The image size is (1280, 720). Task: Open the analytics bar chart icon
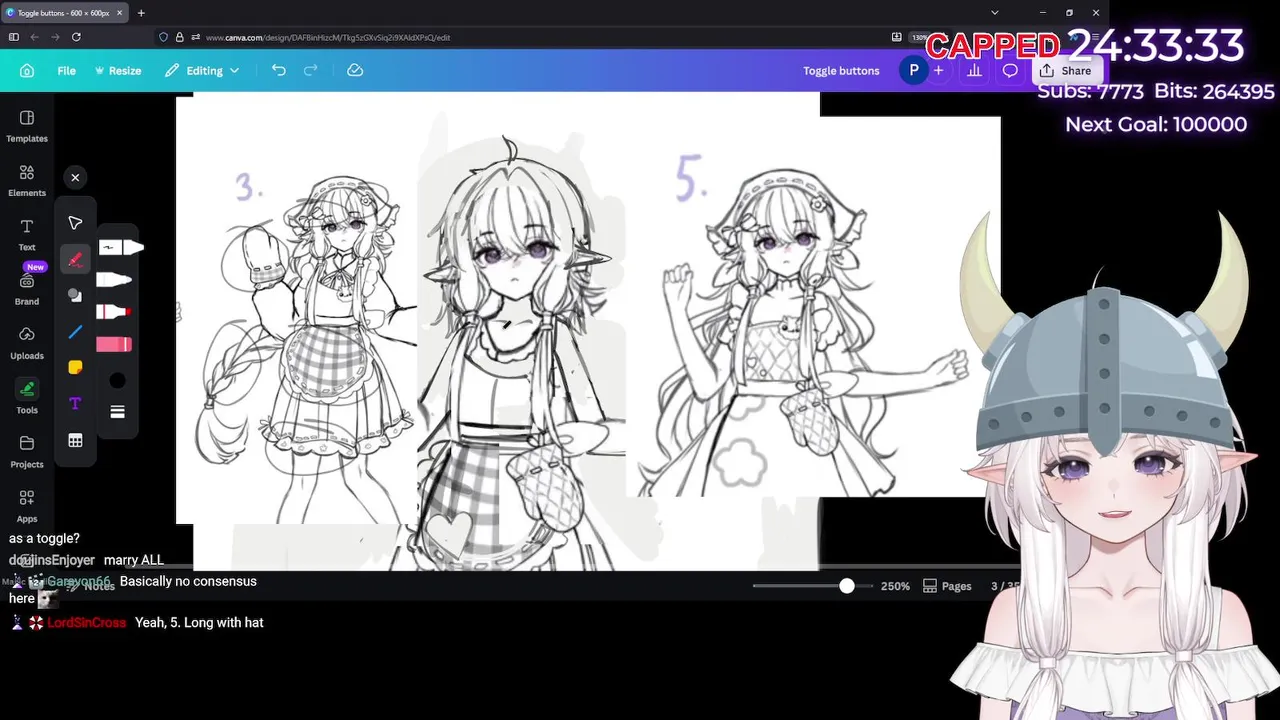[x=974, y=70]
